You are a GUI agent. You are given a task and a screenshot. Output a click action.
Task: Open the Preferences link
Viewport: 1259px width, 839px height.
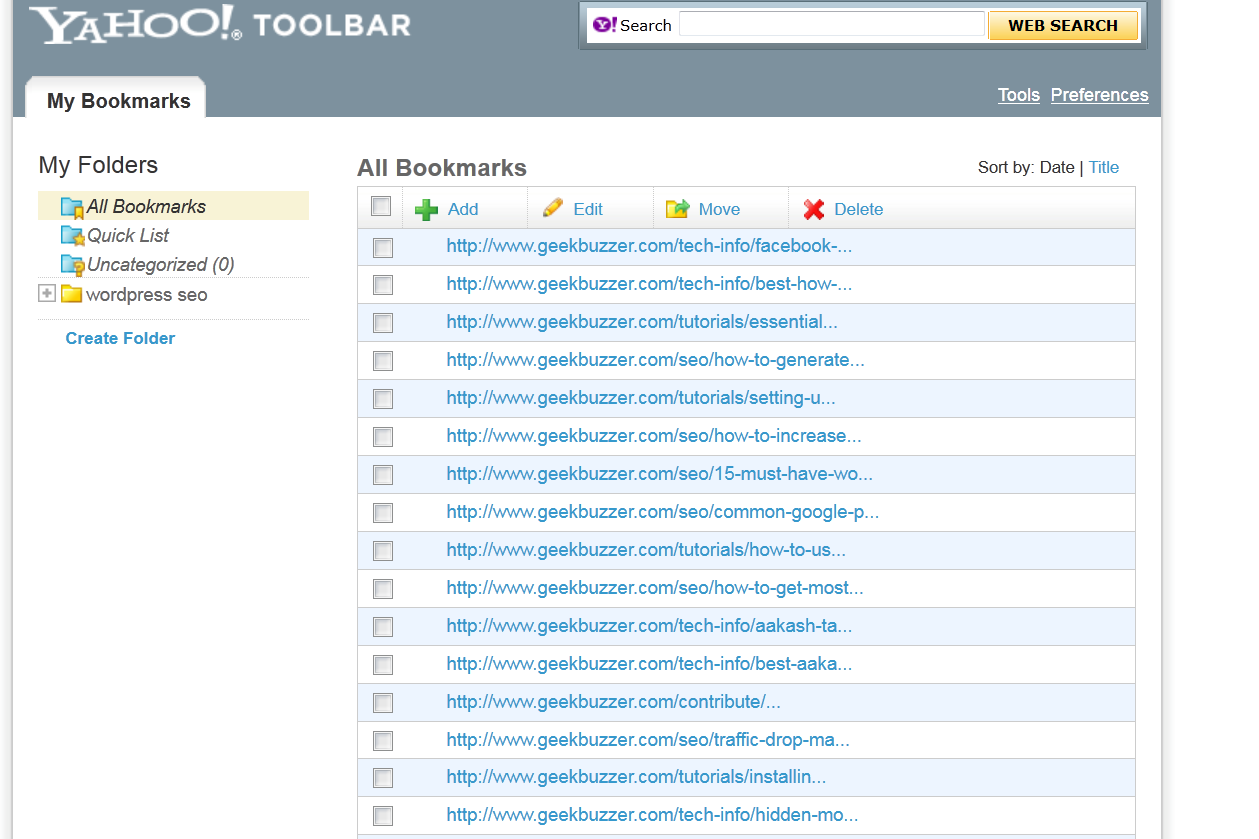(1100, 95)
